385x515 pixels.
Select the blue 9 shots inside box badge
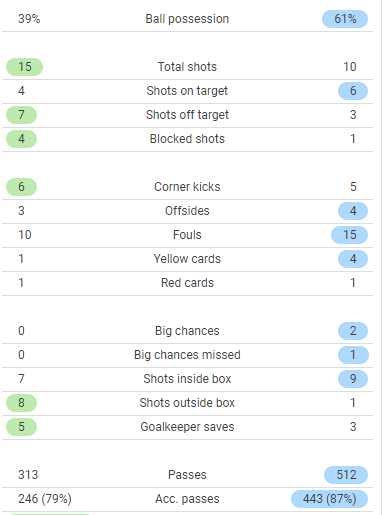click(353, 379)
